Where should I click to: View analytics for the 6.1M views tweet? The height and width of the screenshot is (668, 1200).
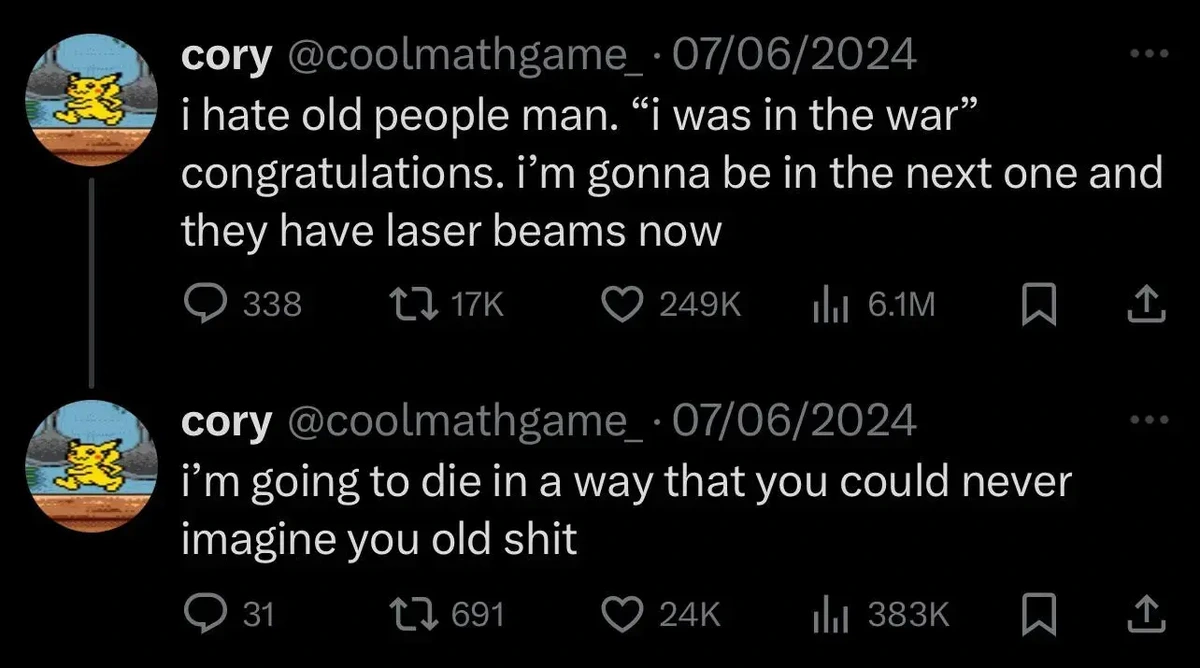click(827, 304)
